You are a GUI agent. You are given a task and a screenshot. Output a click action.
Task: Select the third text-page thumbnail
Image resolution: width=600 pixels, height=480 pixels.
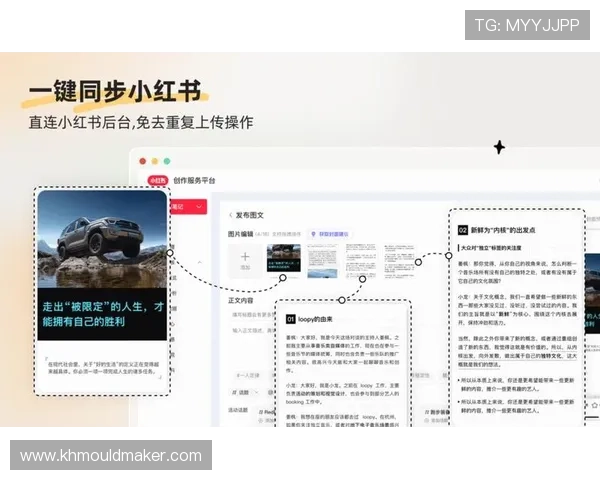click(361, 261)
